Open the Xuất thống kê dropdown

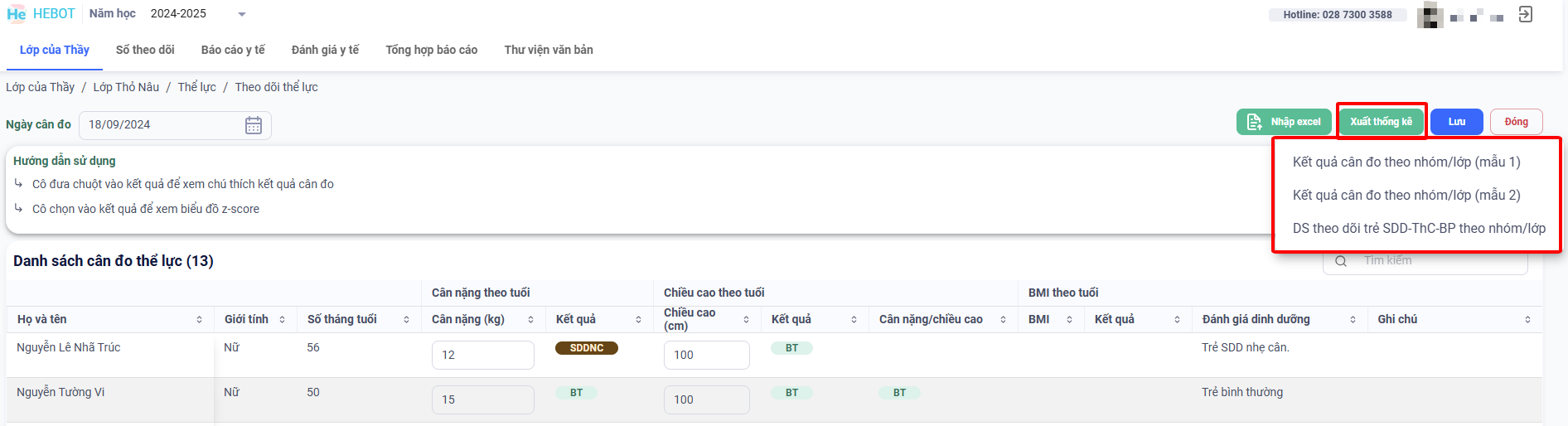click(x=1381, y=122)
